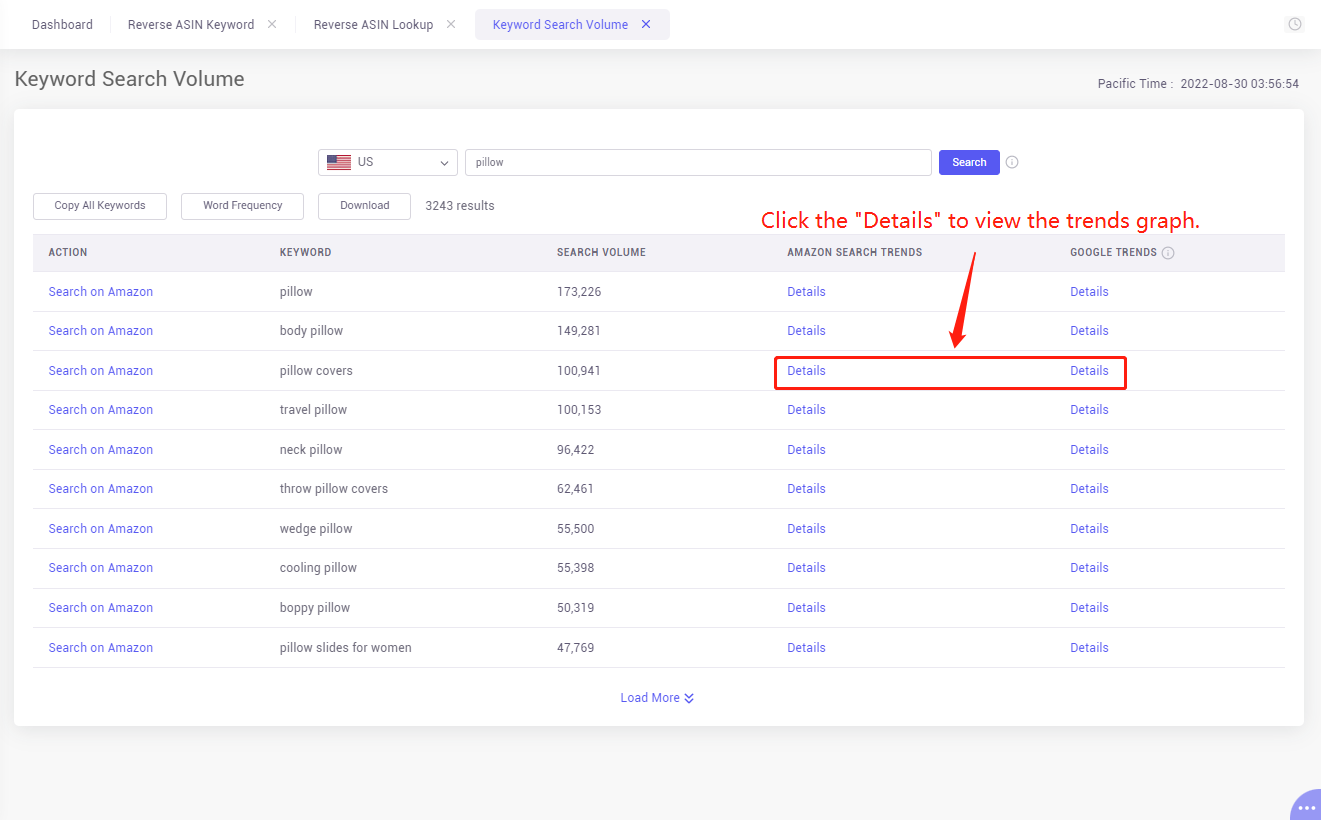Click the 3243 results count text

[460, 206]
